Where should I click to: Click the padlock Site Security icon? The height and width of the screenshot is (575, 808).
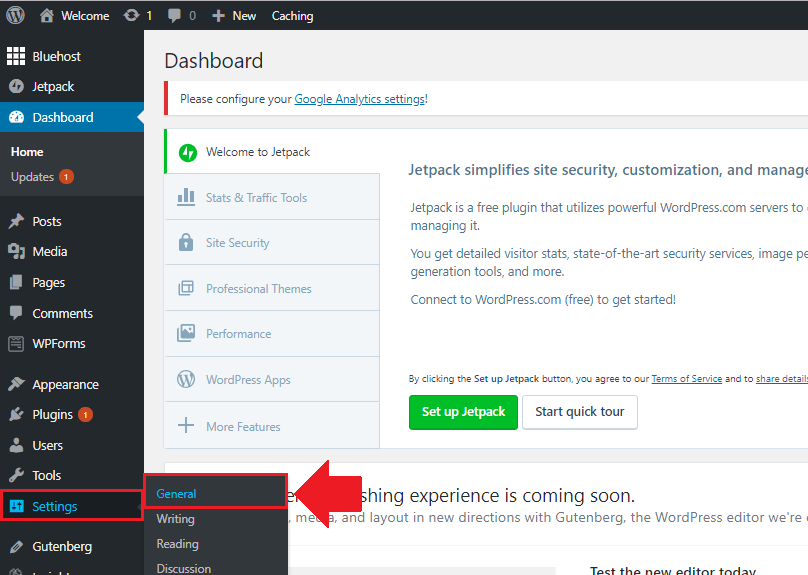point(186,242)
